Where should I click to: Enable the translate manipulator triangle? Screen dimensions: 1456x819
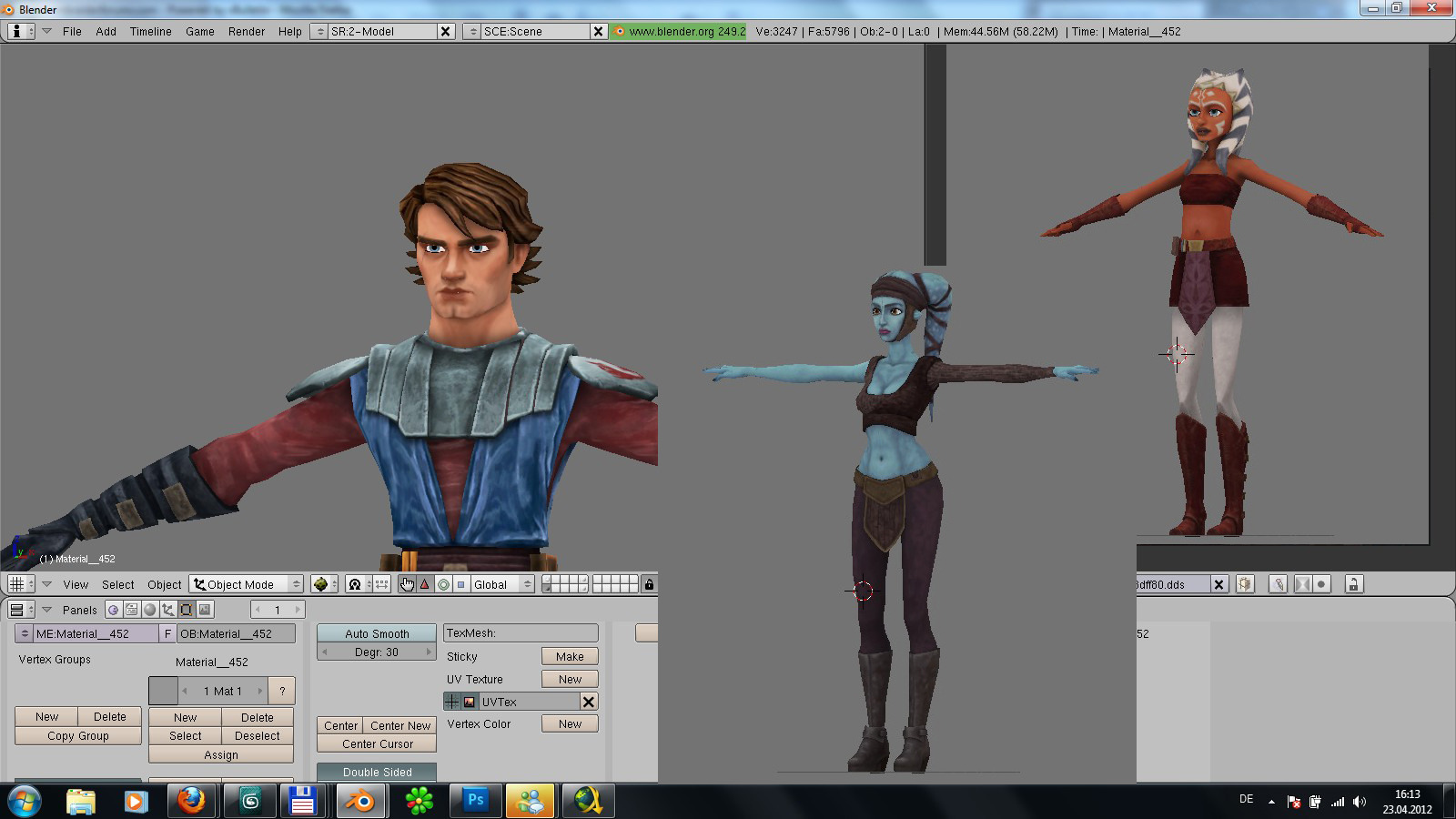point(425,584)
